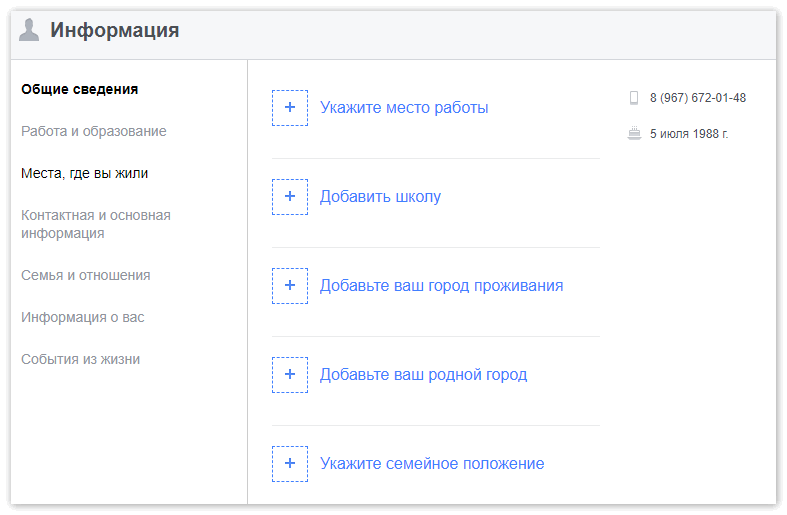
Task: Click the birthday cake icon
Action: point(634,134)
